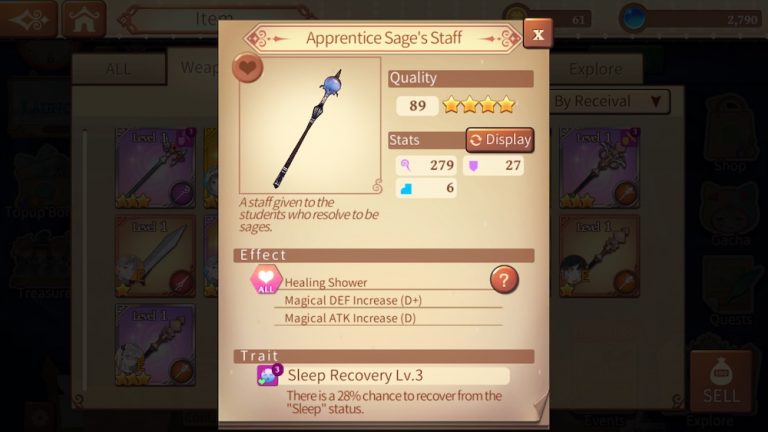Select the Level 1 sword item thumbnail
Viewport: 768px width, 432px height.
coord(155,256)
